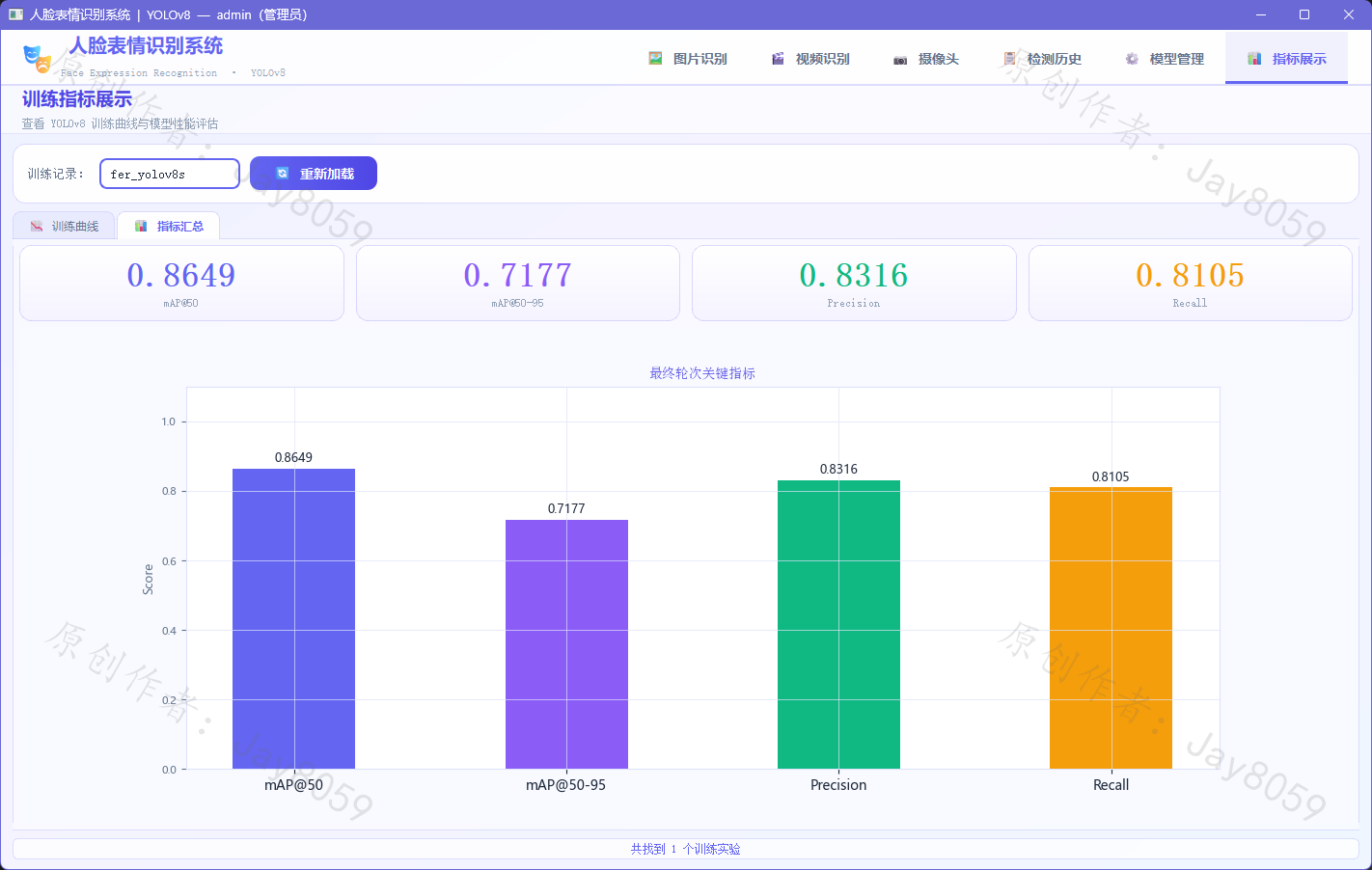The image size is (1372, 870).
Task: Open 模型管理 tab
Action: tap(1165, 59)
